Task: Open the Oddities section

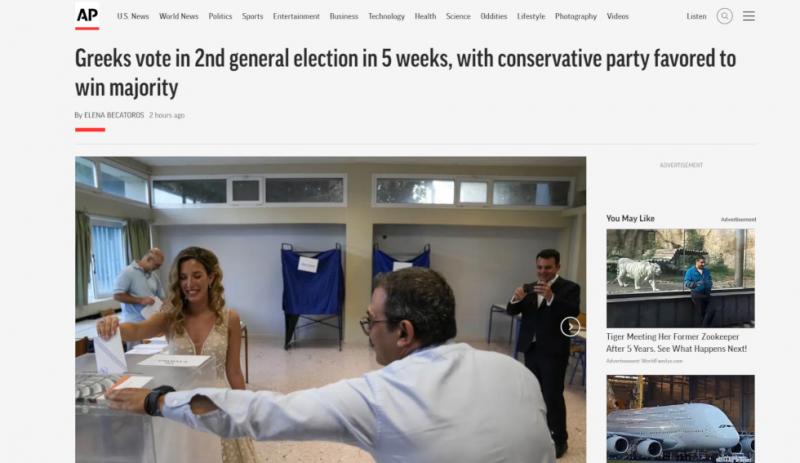Action: [x=493, y=16]
